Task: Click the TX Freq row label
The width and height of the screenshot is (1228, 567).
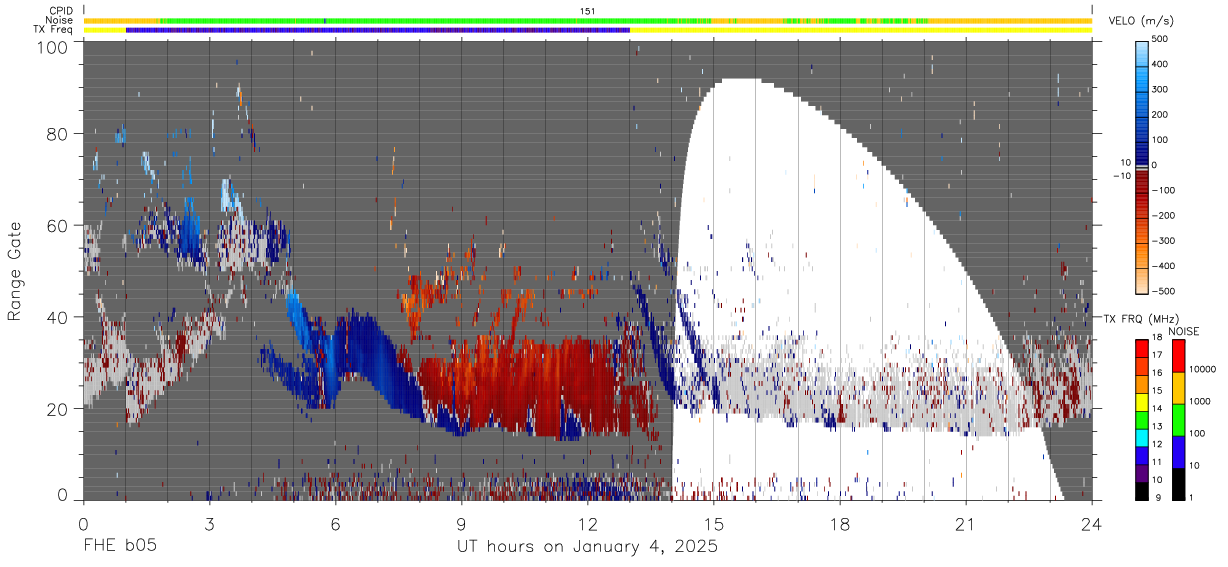Action: coord(54,30)
